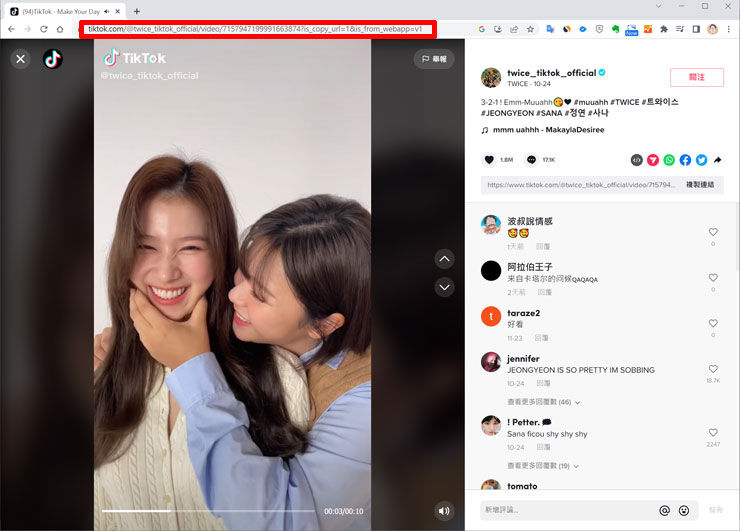Open jennifer's profile avatar

491,362
